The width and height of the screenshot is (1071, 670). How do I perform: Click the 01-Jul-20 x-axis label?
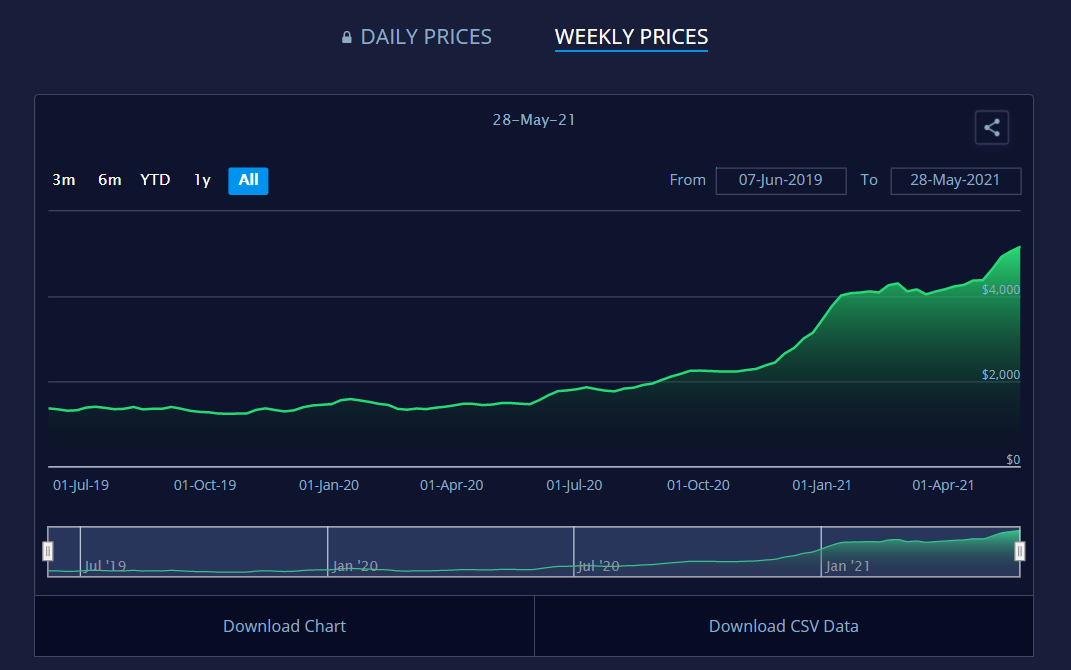574,485
